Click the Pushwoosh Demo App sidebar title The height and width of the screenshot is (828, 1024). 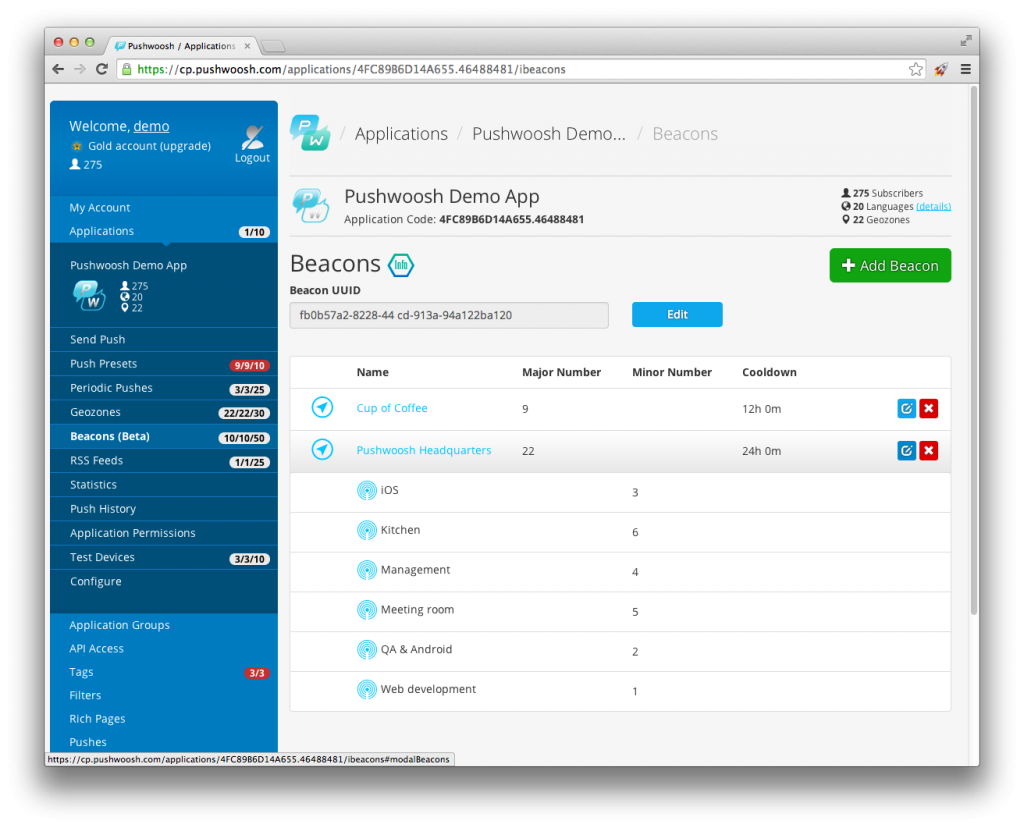(129, 265)
